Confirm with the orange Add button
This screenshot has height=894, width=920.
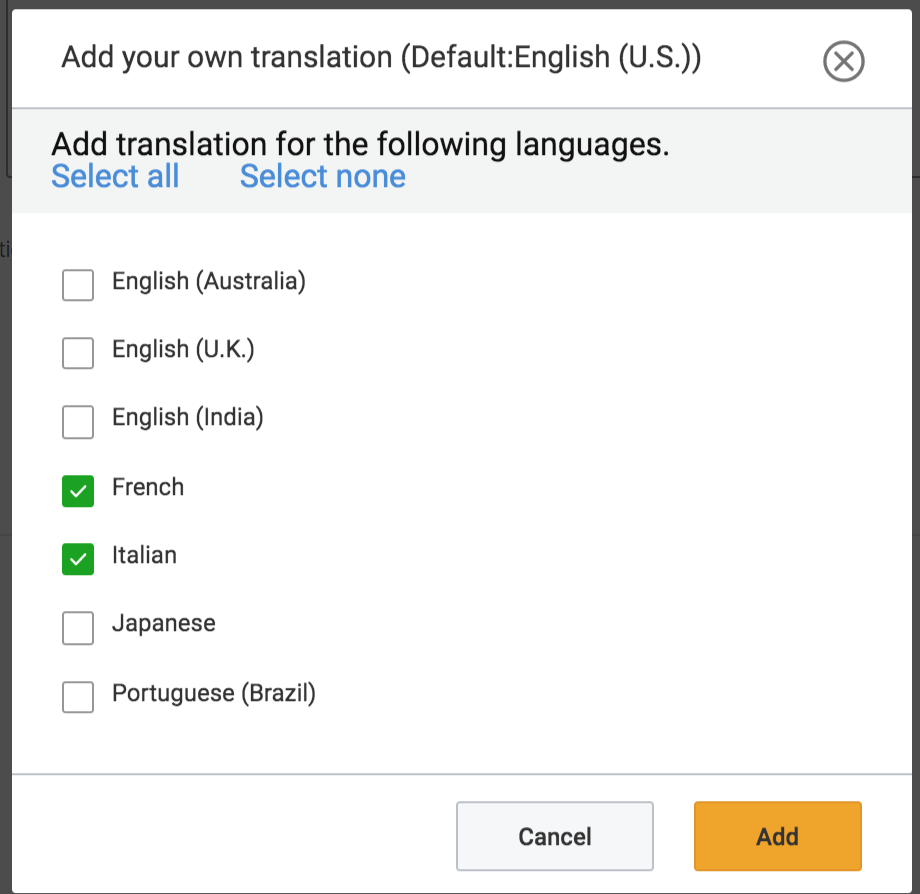(777, 836)
